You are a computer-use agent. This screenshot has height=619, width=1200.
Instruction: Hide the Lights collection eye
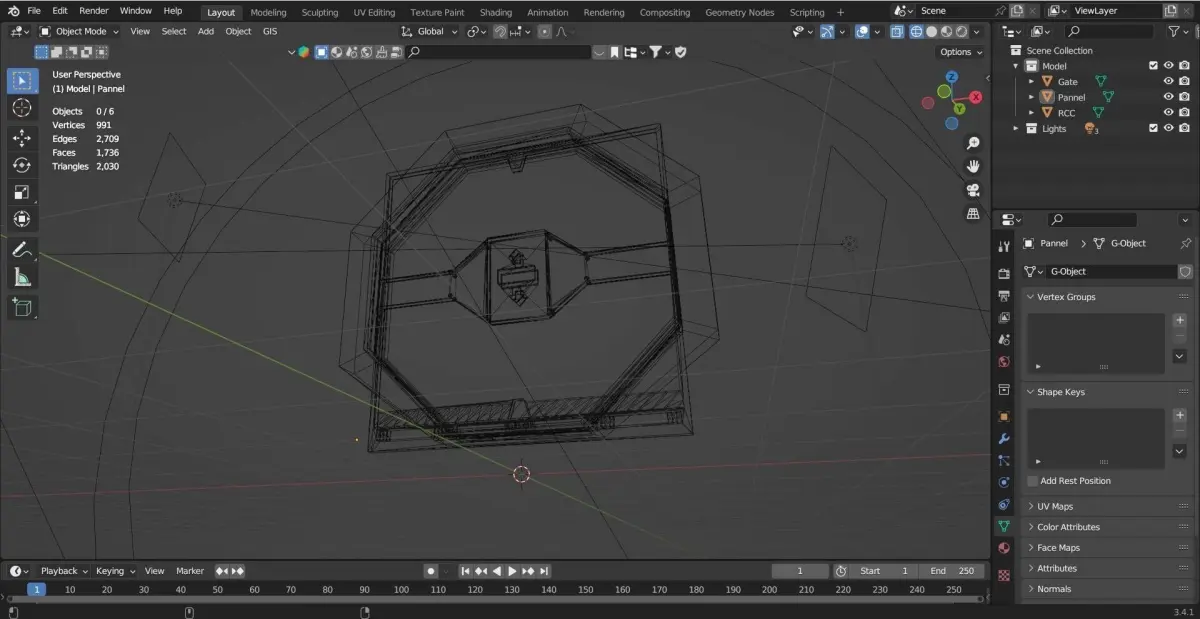pyautogui.click(x=1168, y=128)
